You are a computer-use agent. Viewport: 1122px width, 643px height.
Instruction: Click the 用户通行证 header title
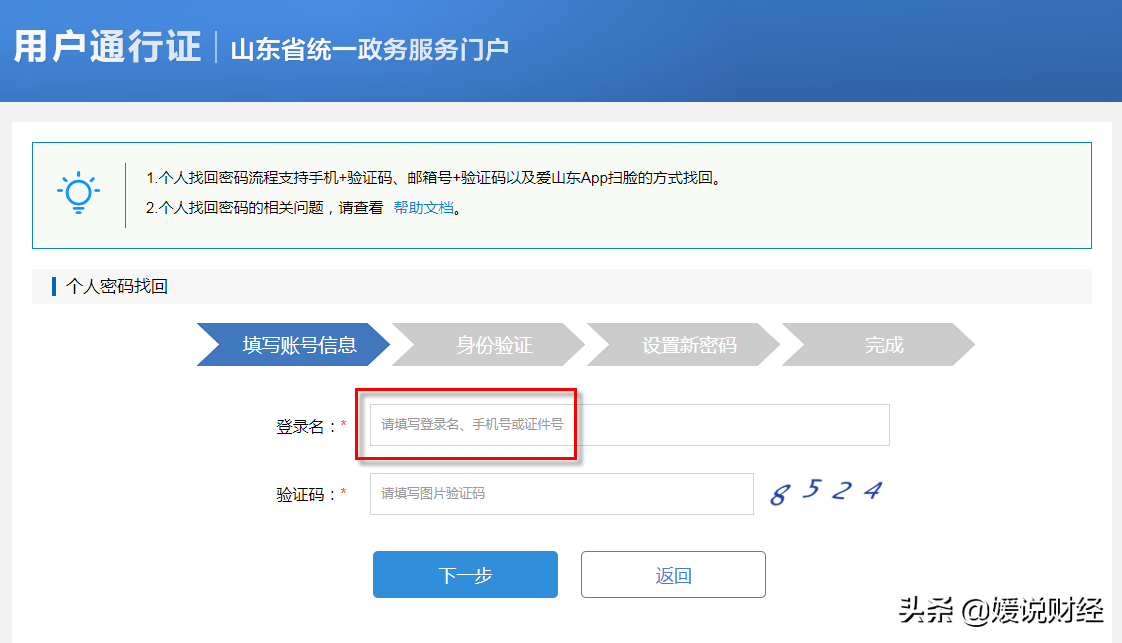pos(107,47)
